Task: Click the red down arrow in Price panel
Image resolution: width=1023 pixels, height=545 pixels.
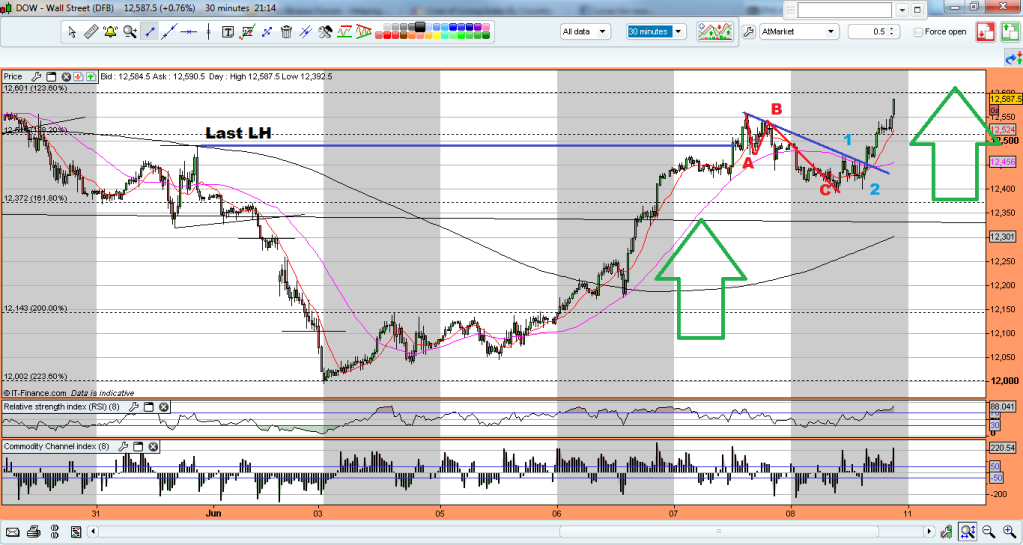Action: coord(78,76)
